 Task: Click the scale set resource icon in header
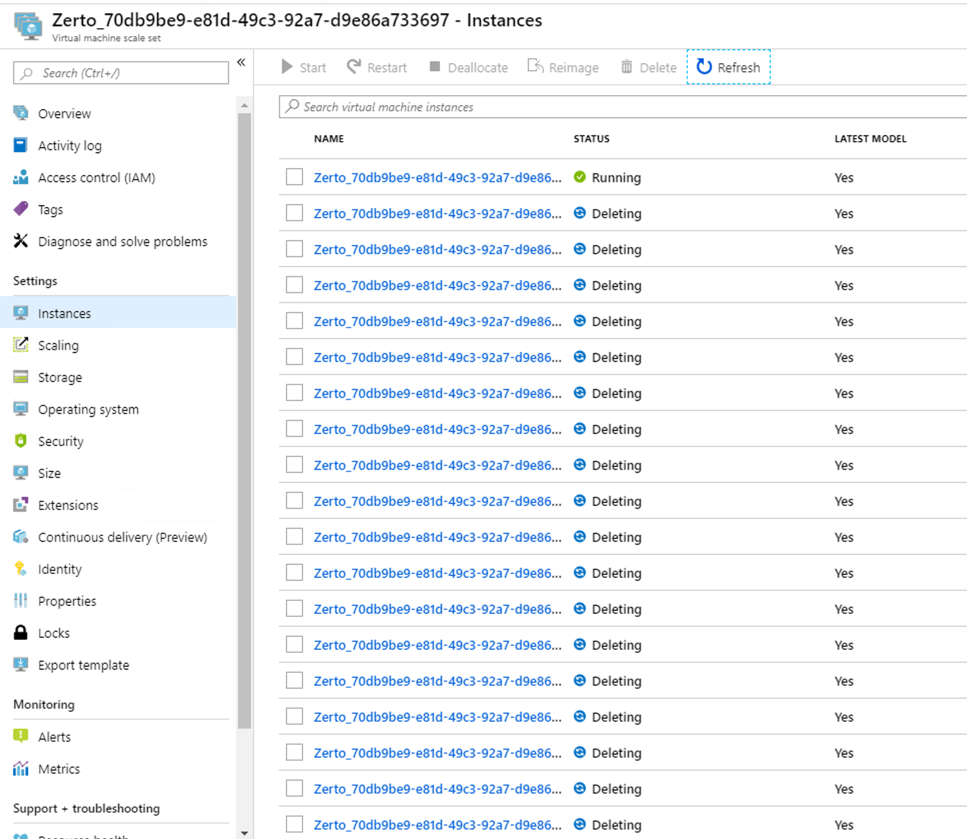pos(28,27)
